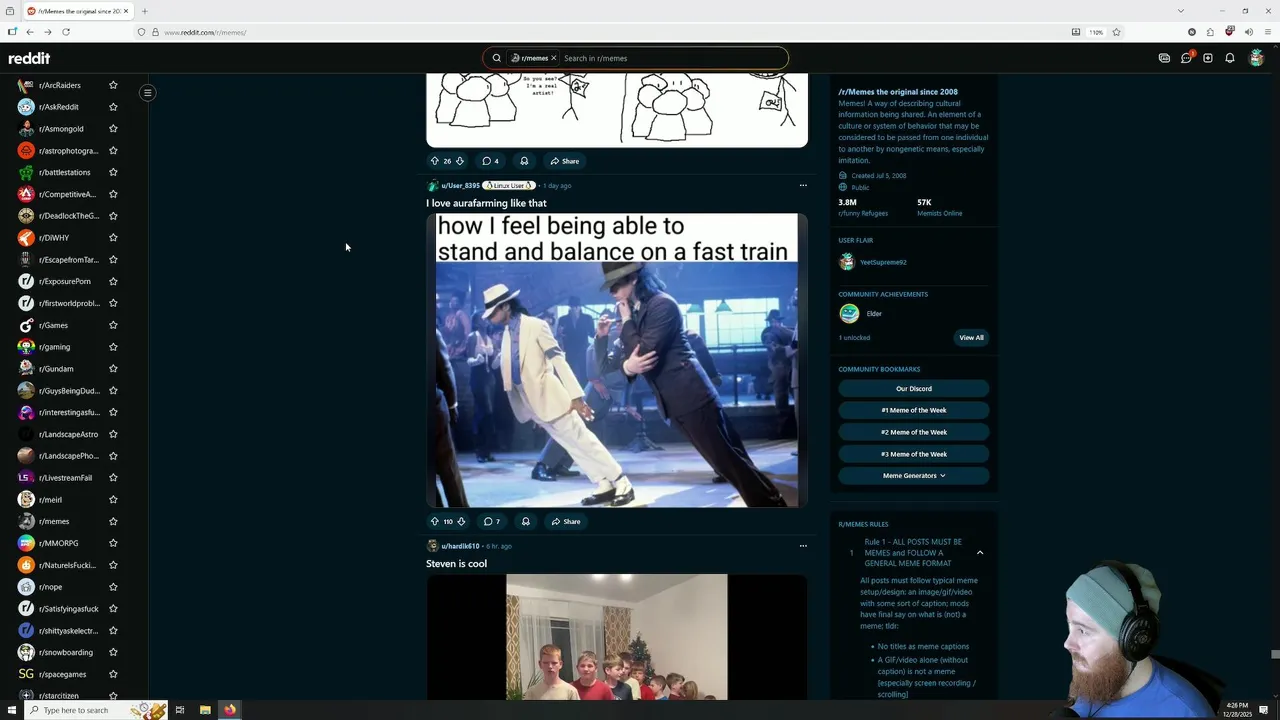Screen dimensions: 1280x720
Task: Upvote the 'I love aurafarming' post
Action: [x=435, y=521]
